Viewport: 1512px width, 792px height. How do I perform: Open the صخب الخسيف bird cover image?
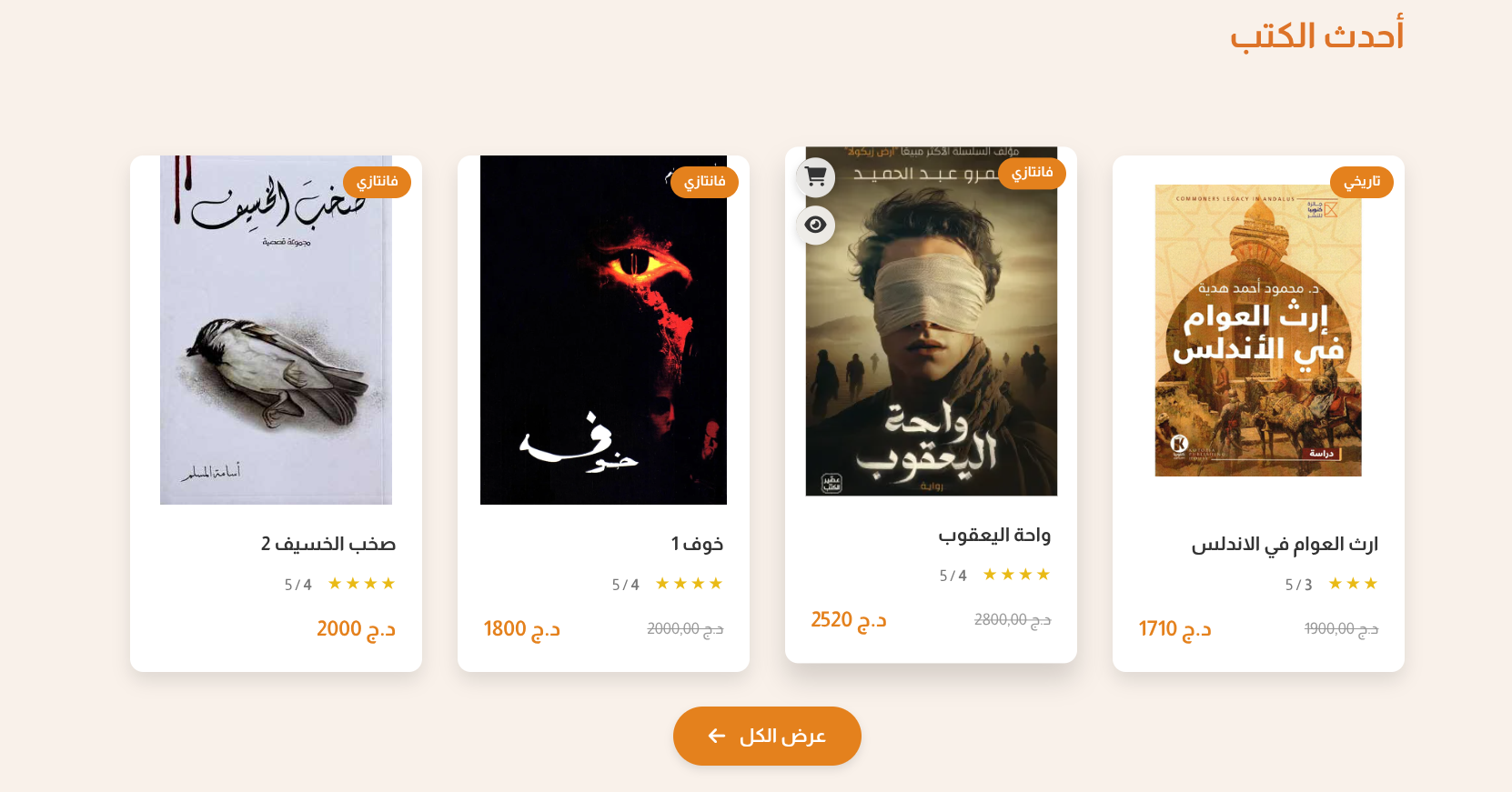pos(276,330)
